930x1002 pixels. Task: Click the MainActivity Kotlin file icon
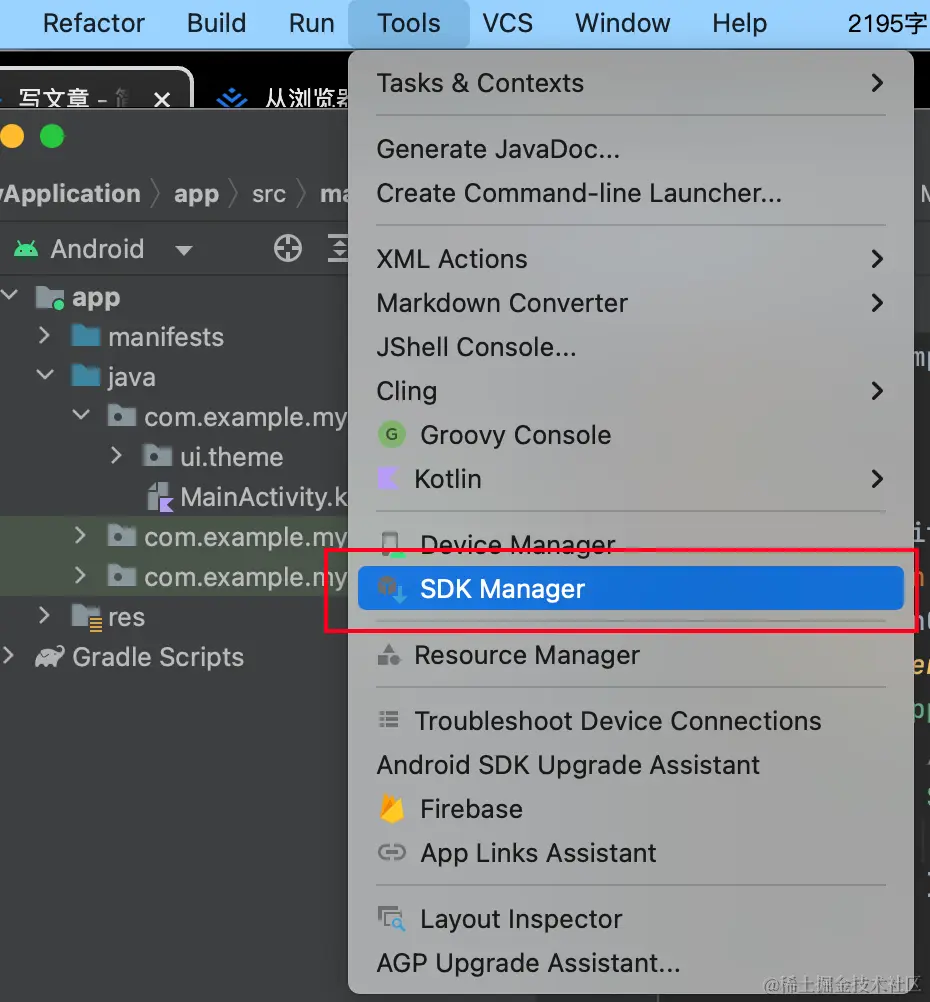pyautogui.click(x=160, y=497)
